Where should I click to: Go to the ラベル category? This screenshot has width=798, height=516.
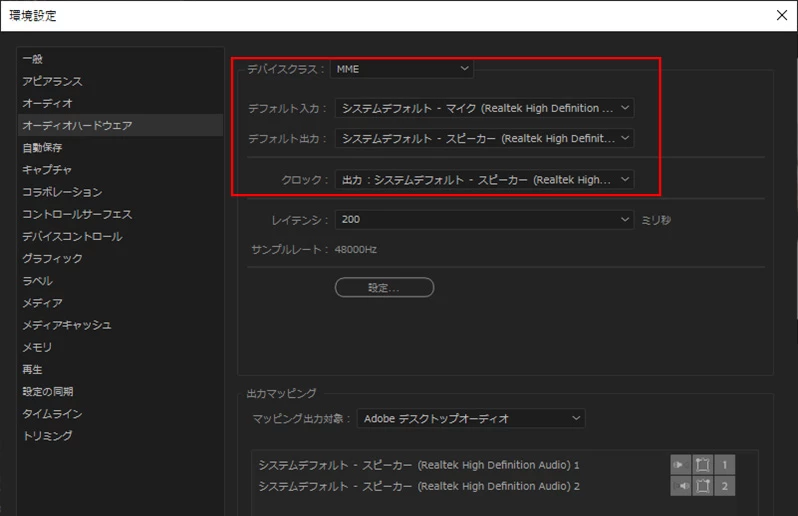tap(120, 280)
